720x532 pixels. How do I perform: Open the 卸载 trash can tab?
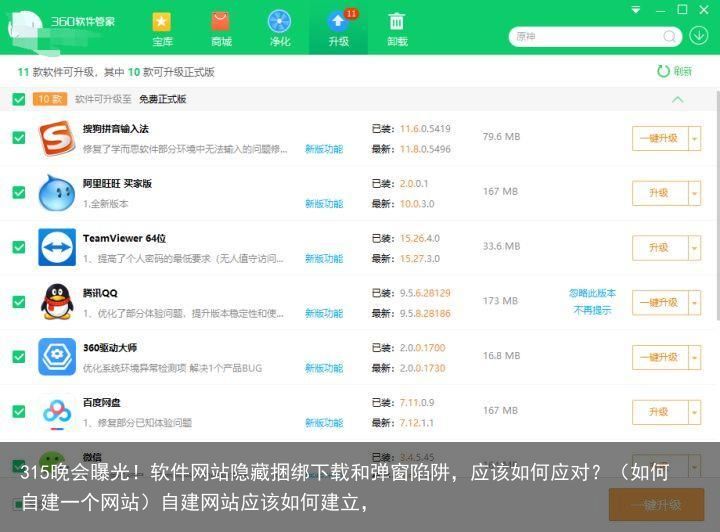(x=397, y=29)
